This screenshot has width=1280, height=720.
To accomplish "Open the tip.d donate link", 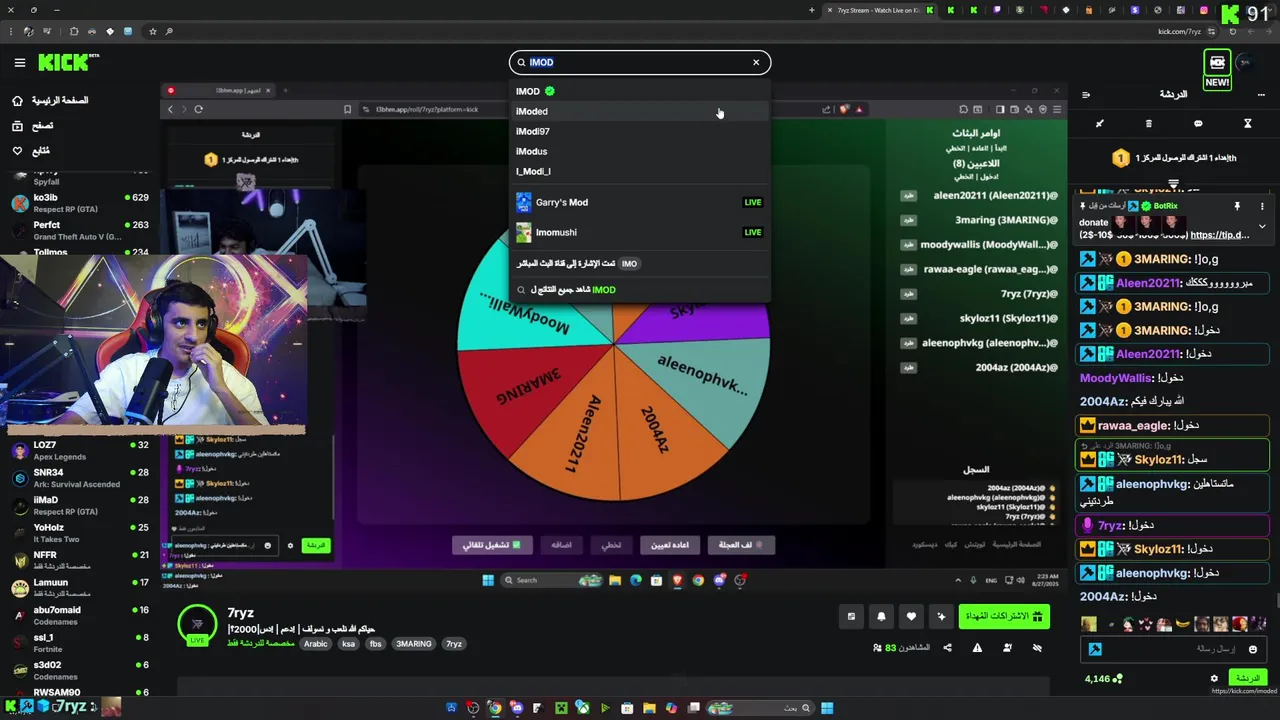I will point(1219,235).
